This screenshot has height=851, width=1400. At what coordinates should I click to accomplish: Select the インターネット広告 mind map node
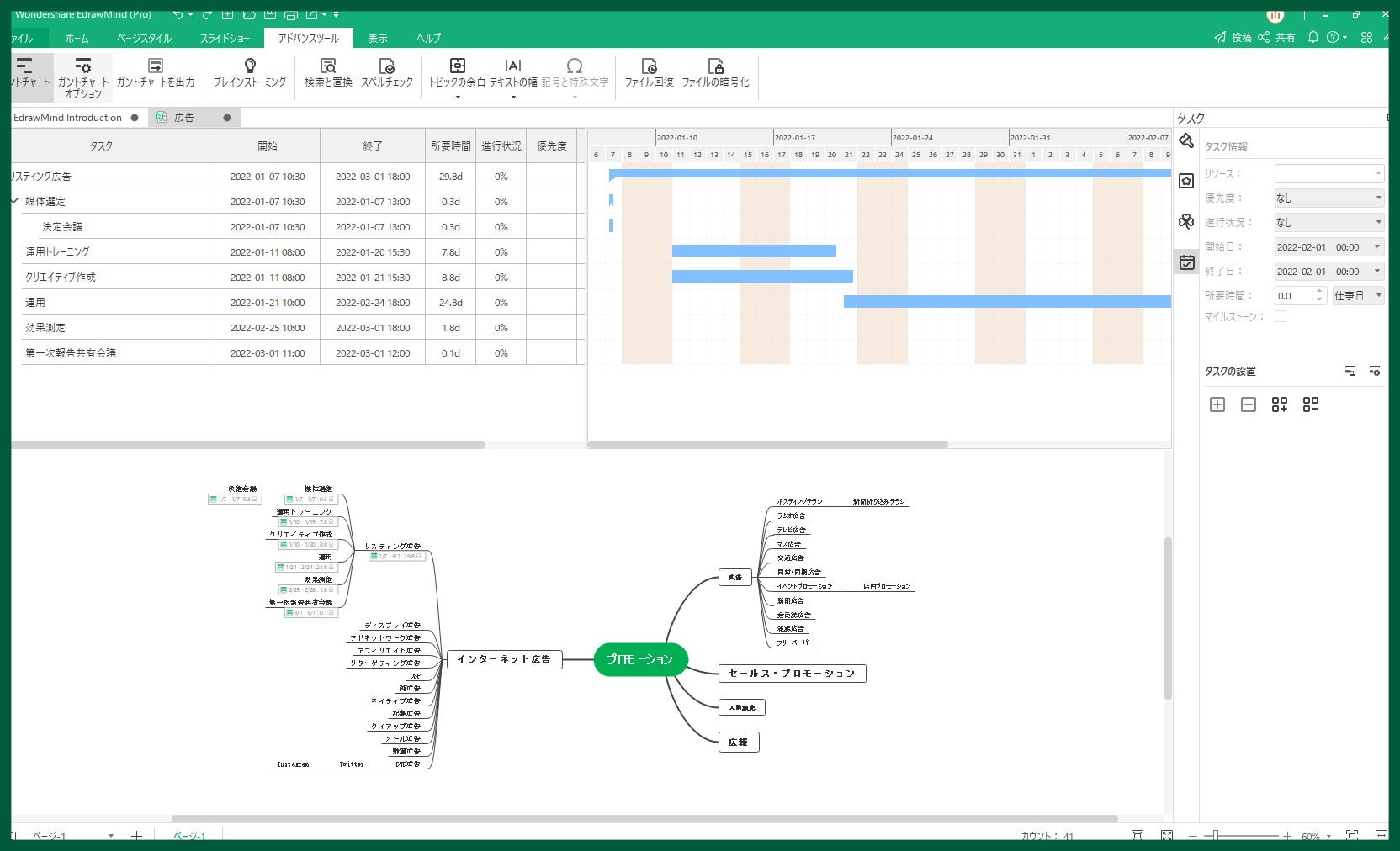504,659
